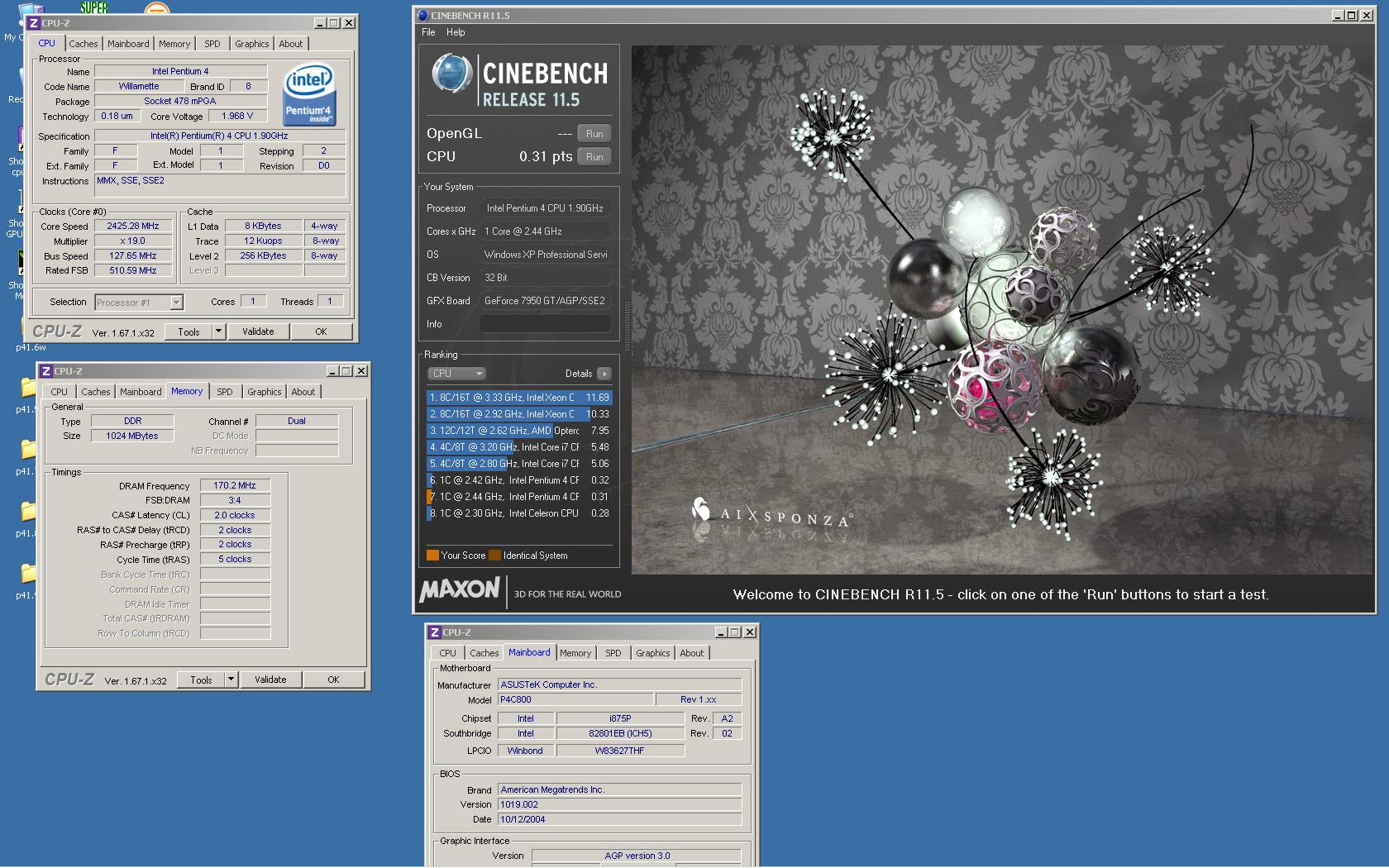Click OK in CPU-Z CPU window
The width and height of the screenshot is (1389, 868).
(x=321, y=331)
